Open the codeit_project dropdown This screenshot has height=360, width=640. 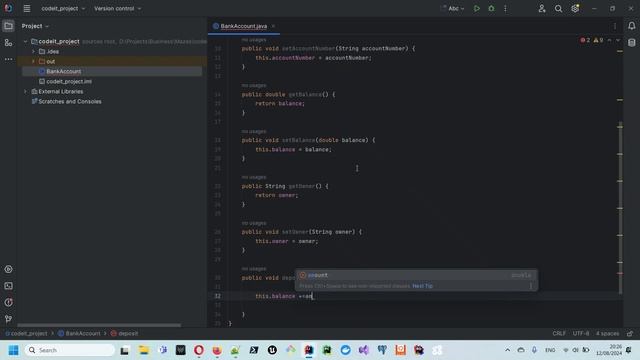click(x=63, y=9)
